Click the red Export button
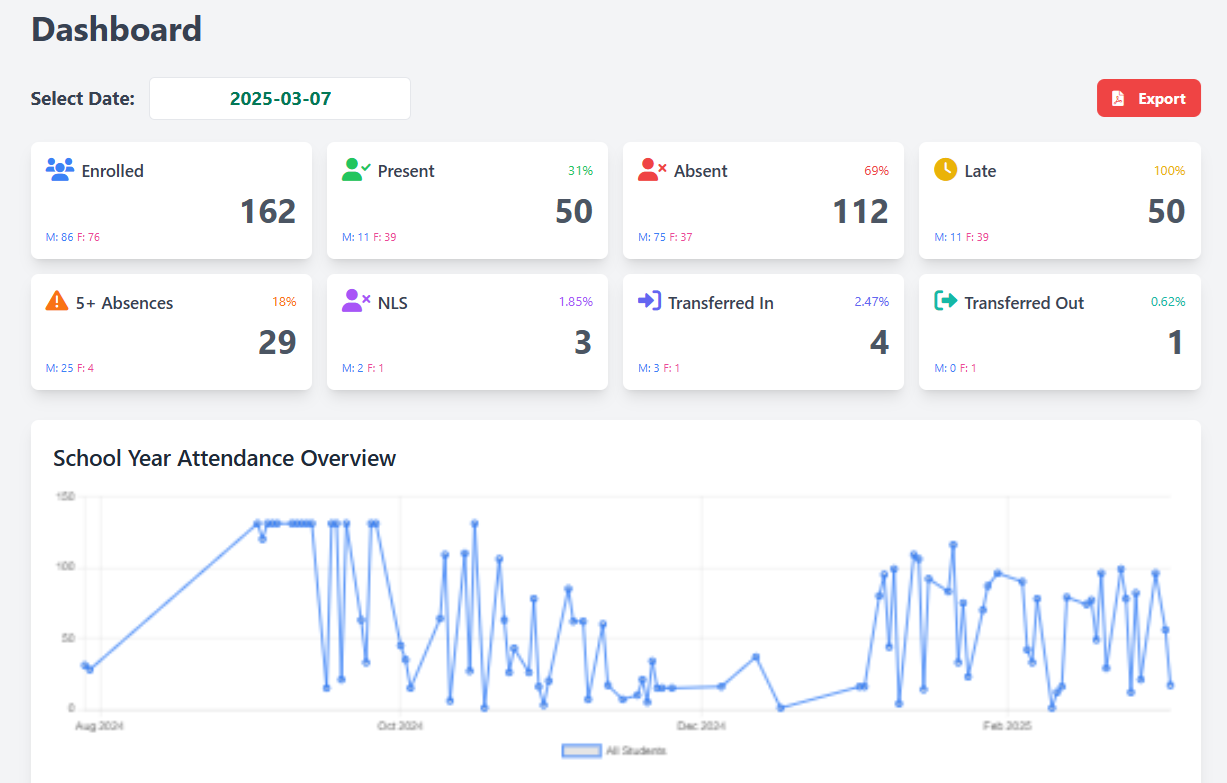Image resolution: width=1227 pixels, height=783 pixels. coord(1148,98)
